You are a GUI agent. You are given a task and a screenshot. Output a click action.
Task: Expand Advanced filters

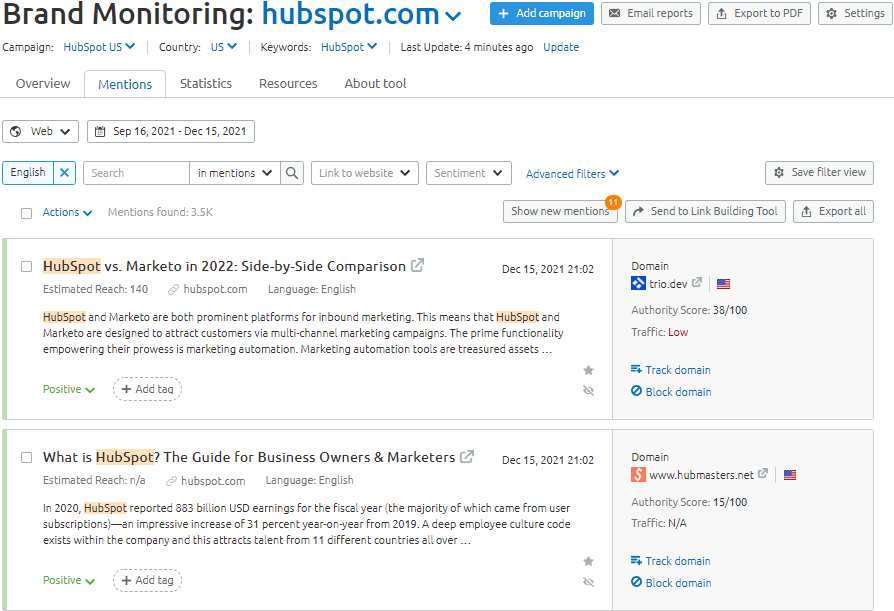click(x=572, y=174)
